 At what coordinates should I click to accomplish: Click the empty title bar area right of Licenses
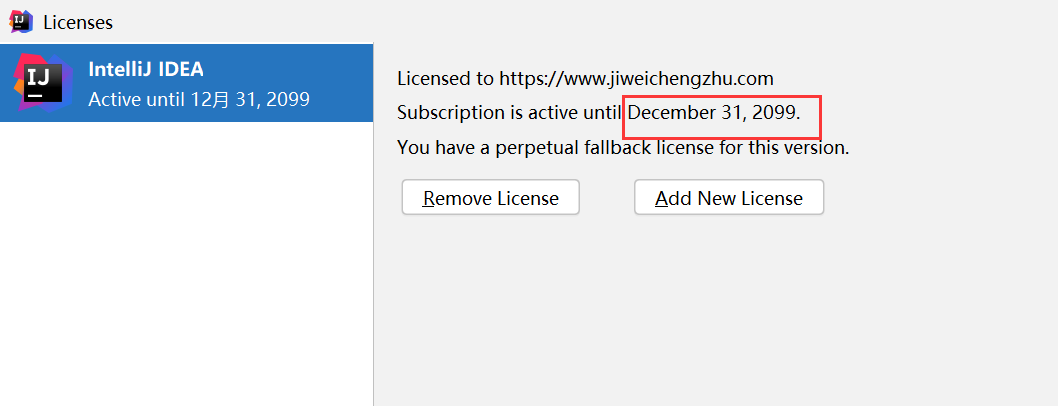click(580, 22)
